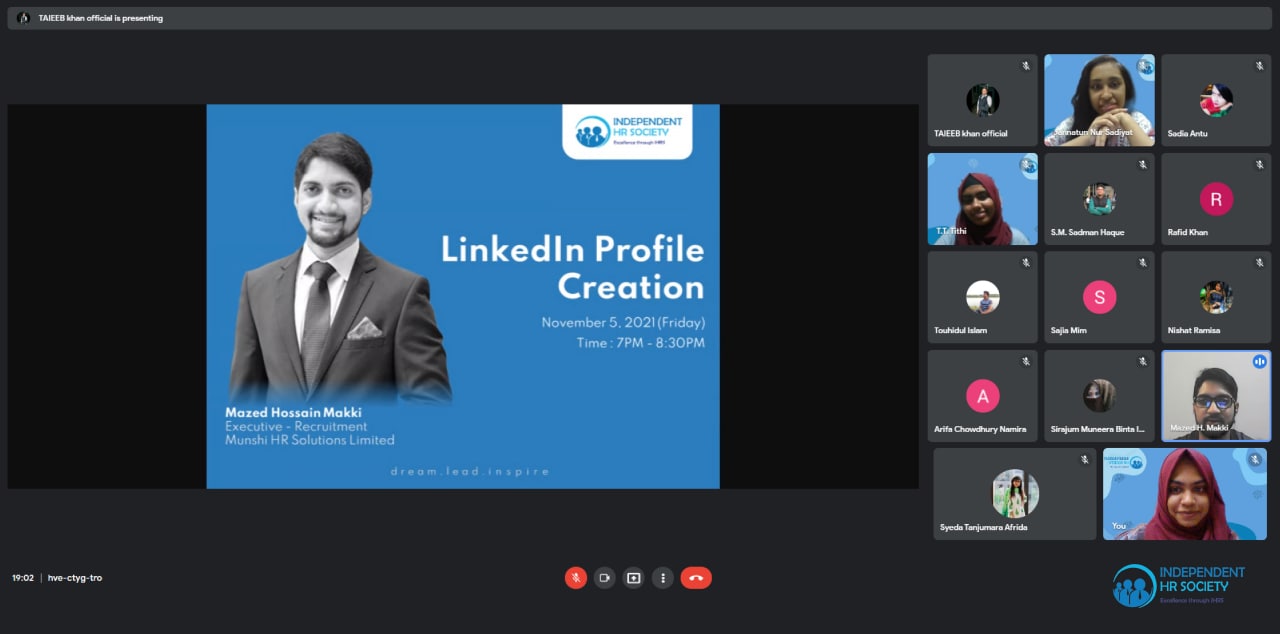This screenshot has height=634, width=1280.
Task: Select Syeda Tanjumara Afrida participant tile
Action: [x=1015, y=494]
